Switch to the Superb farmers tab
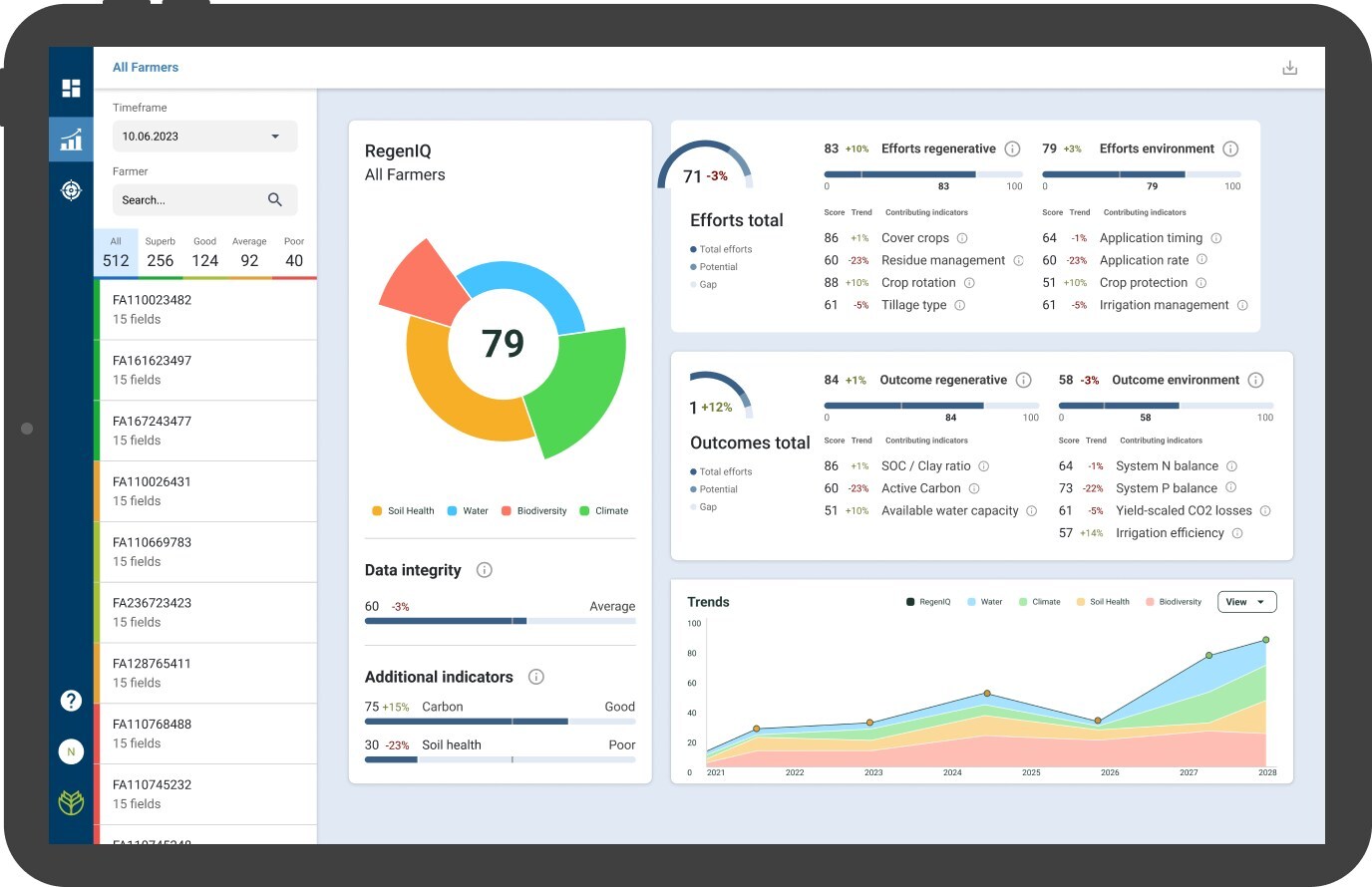Image resolution: width=1372 pixels, height=887 pixels. [160, 253]
